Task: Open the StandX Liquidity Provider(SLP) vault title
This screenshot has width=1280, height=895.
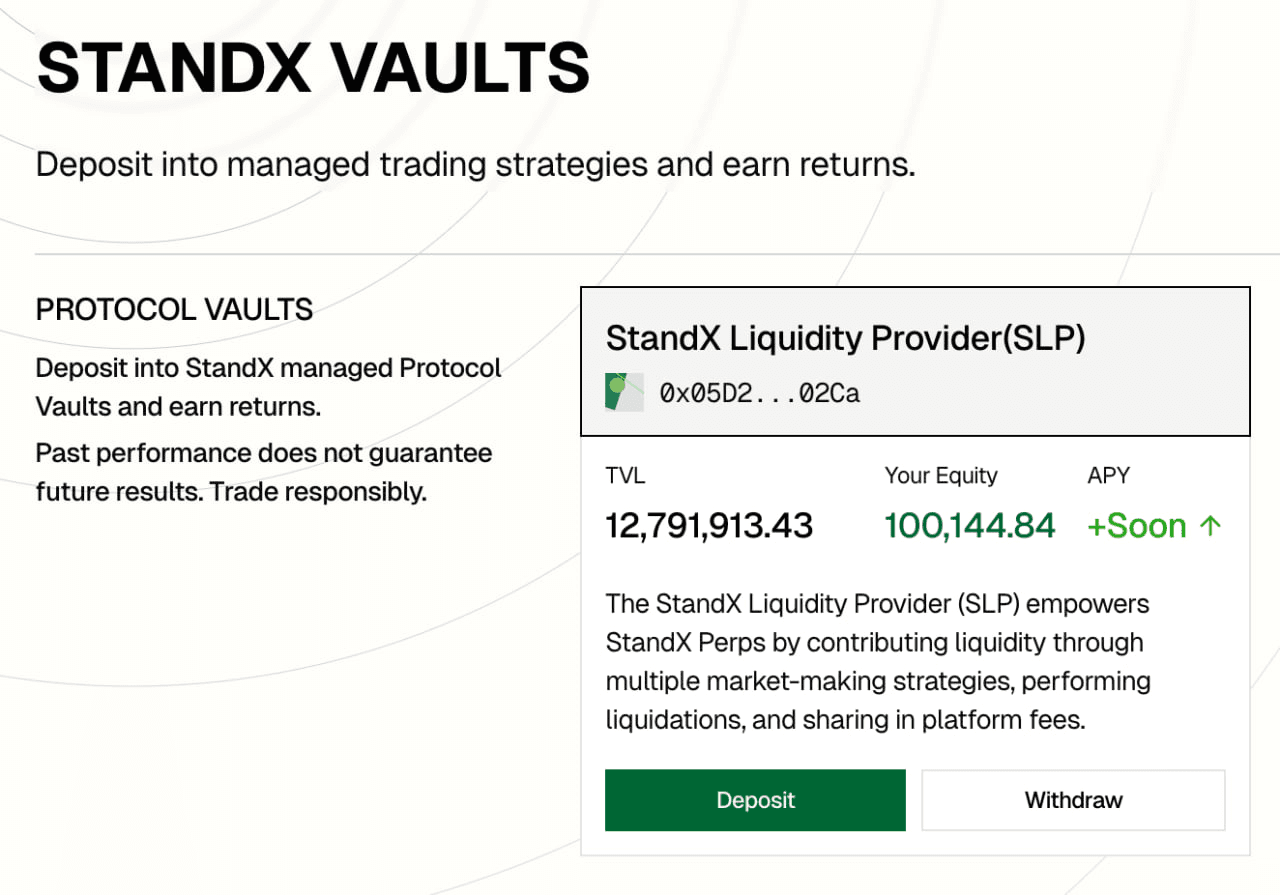Action: click(845, 338)
